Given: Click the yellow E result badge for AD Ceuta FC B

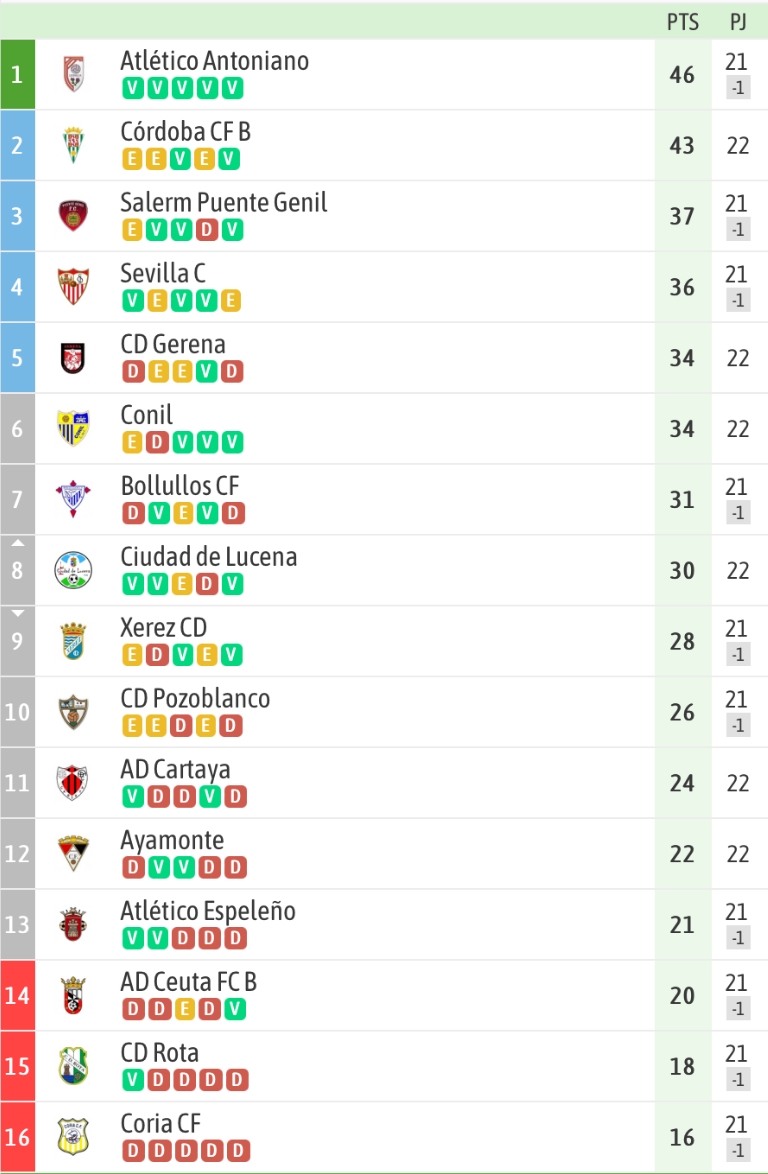Looking at the screenshot, I should pyautogui.click(x=183, y=1009).
